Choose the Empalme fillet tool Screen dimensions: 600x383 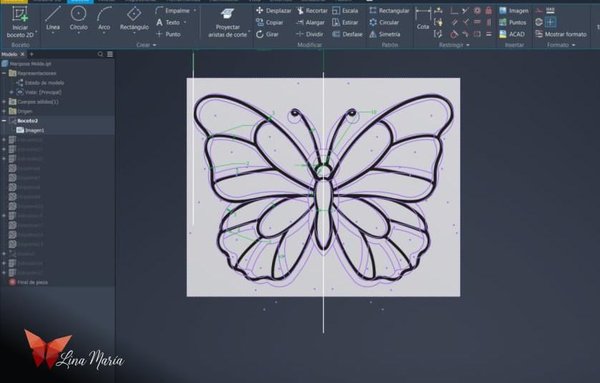(173, 11)
